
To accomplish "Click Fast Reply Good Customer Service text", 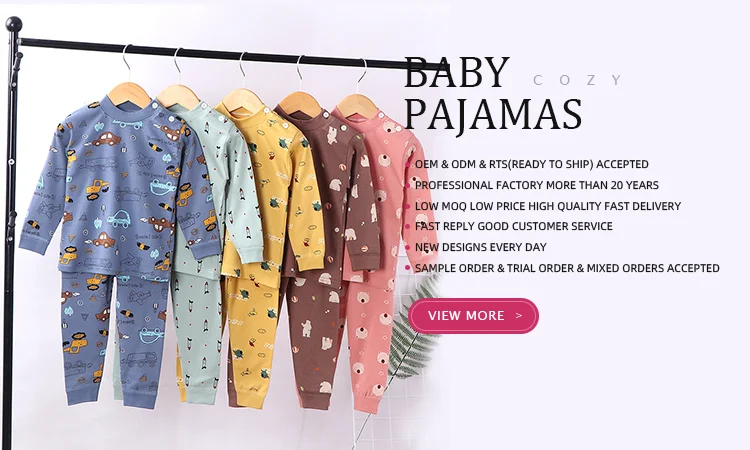I will click(514, 226).
